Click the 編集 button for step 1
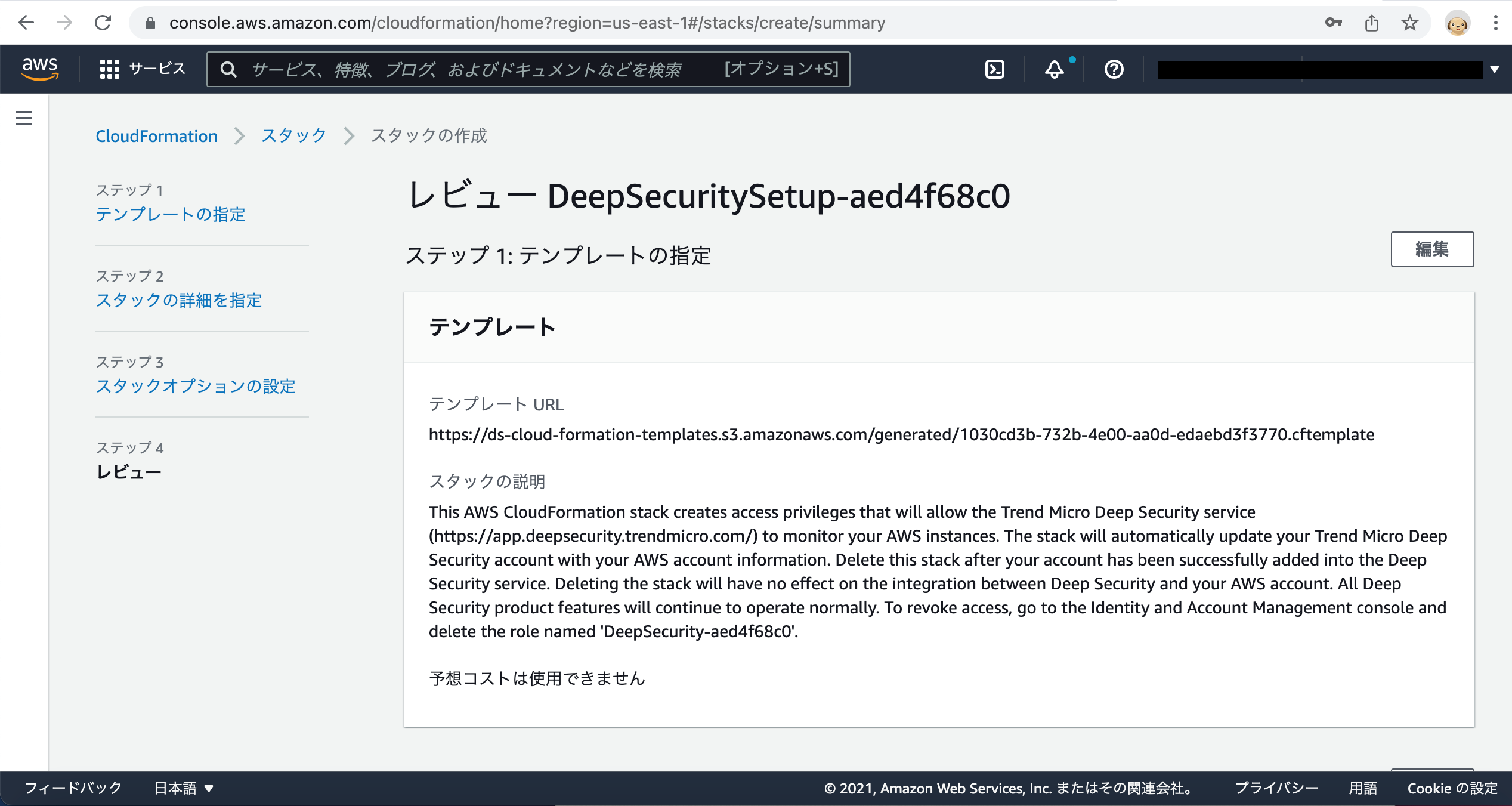 (1432, 249)
